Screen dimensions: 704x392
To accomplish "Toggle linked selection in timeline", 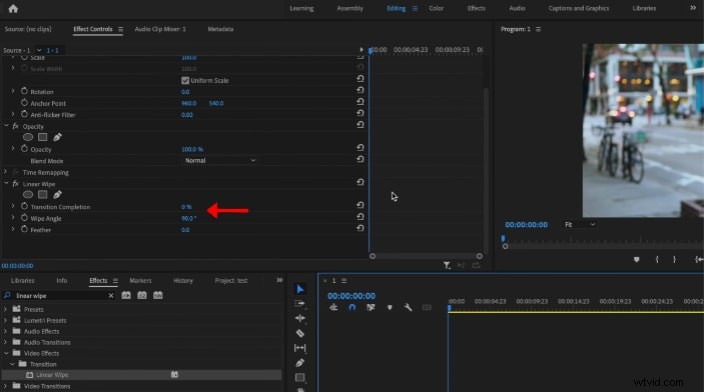I will click(370, 307).
